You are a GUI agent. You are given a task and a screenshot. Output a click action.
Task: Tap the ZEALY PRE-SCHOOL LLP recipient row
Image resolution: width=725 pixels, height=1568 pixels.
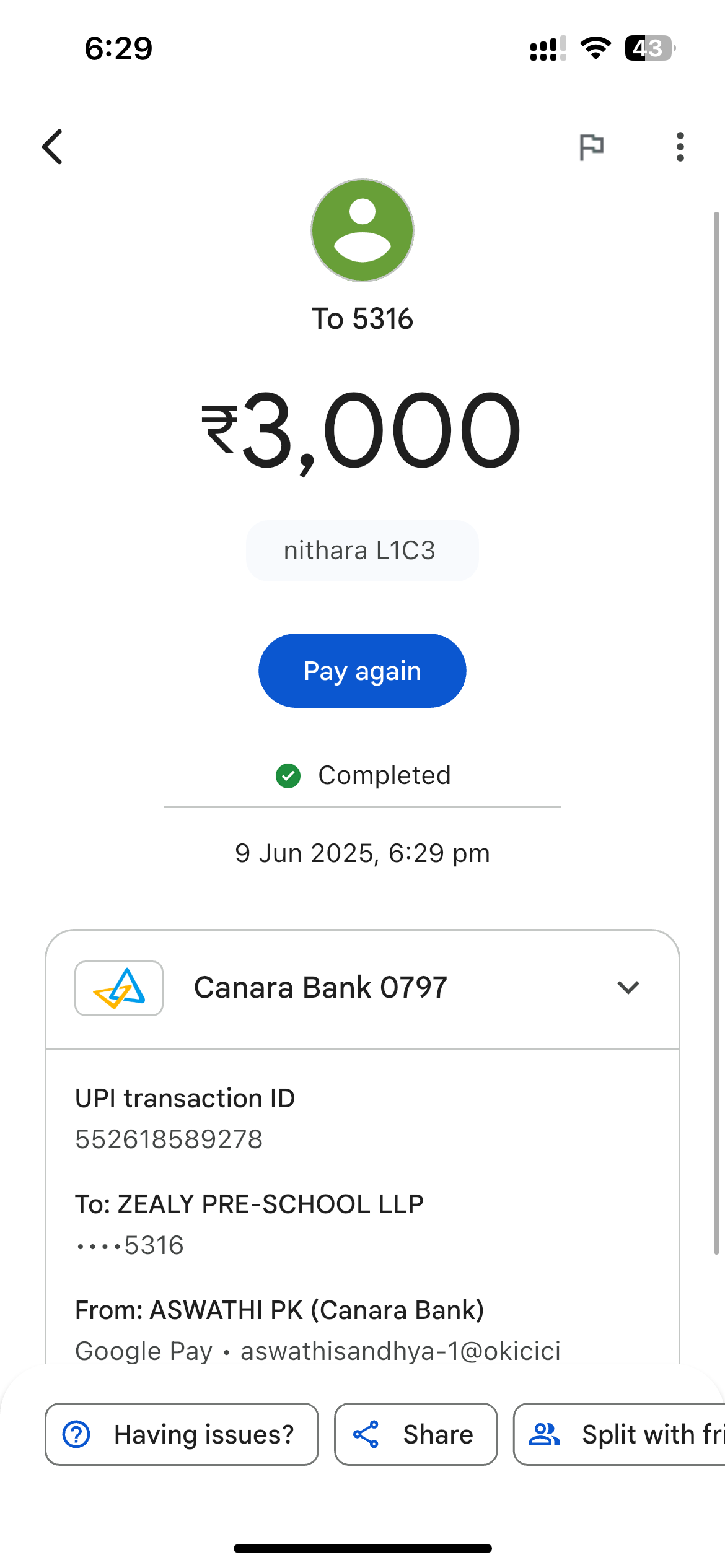pos(249,1204)
